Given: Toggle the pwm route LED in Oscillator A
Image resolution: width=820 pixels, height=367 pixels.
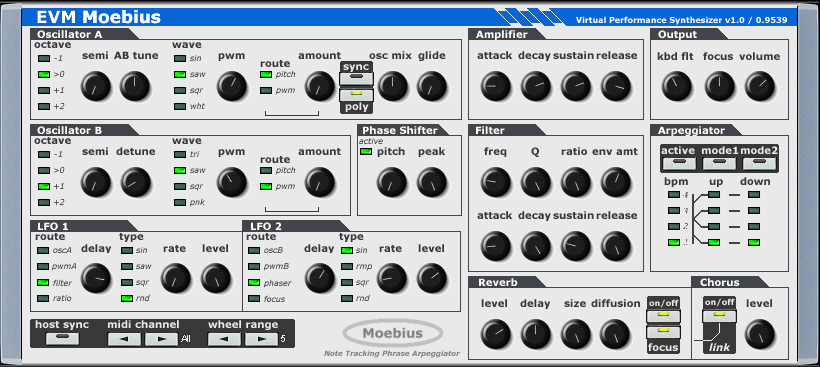Looking at the screenshot, I should (266, 90).
